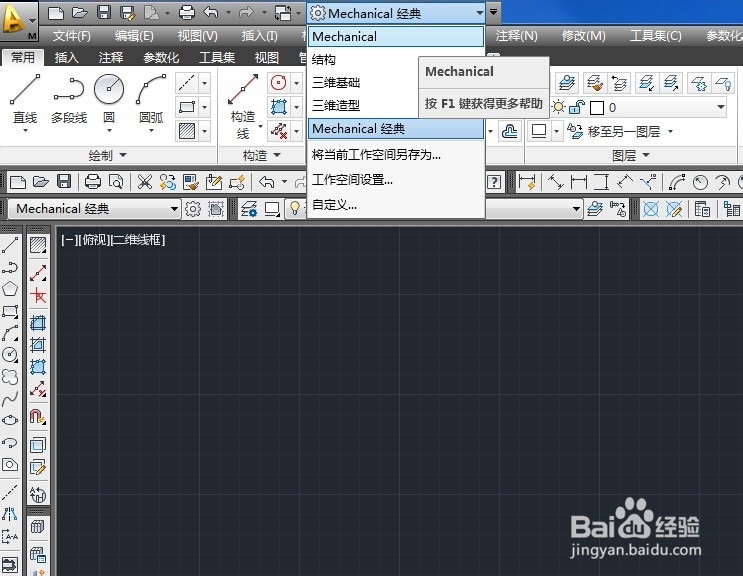Select the spline tool in left toolbar
743x576 pixels.
[10, 399]
